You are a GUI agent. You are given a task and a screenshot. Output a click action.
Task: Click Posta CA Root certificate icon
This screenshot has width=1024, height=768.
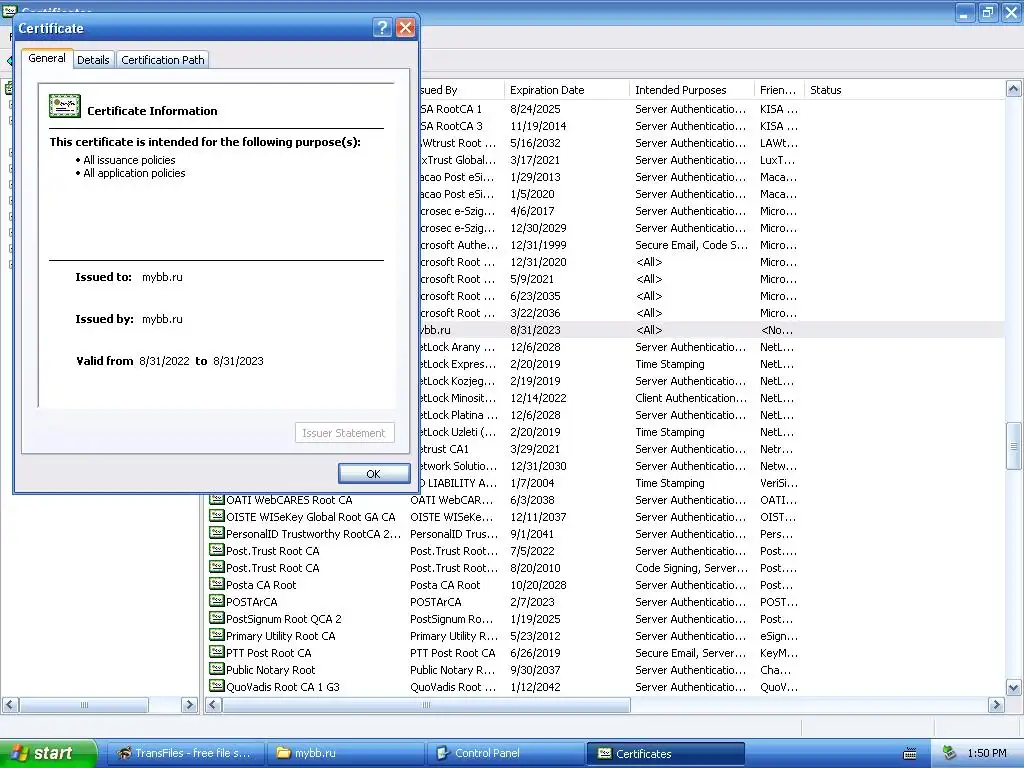[217, 584]
